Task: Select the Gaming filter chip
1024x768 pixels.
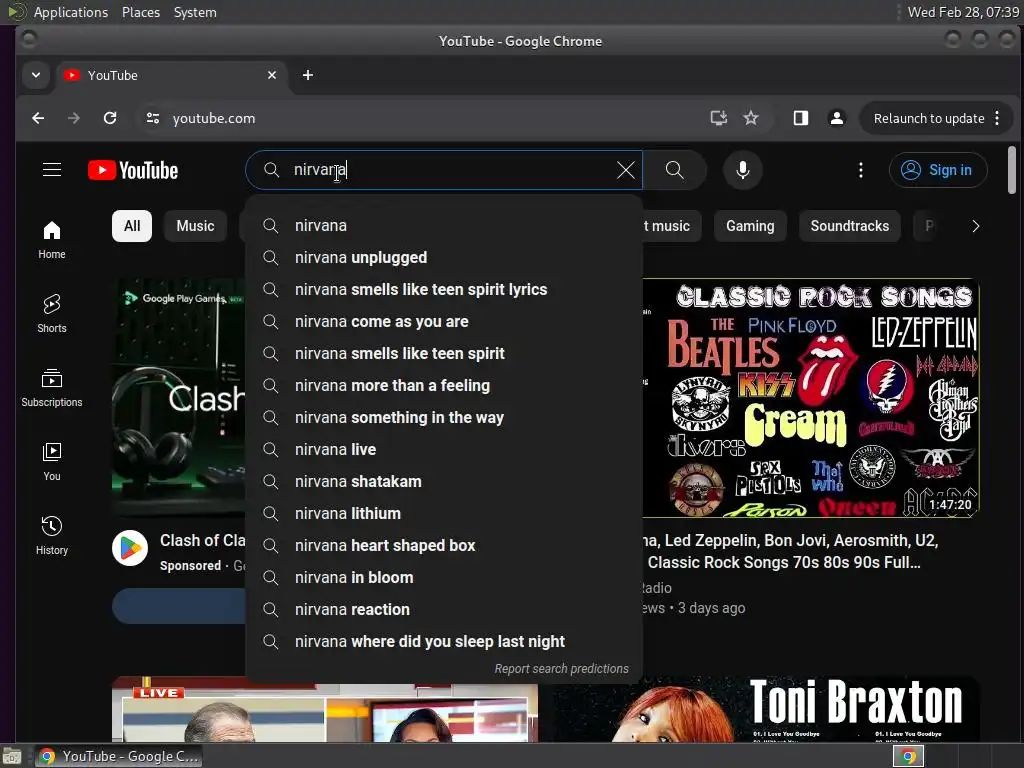Action: click(750, 226)
